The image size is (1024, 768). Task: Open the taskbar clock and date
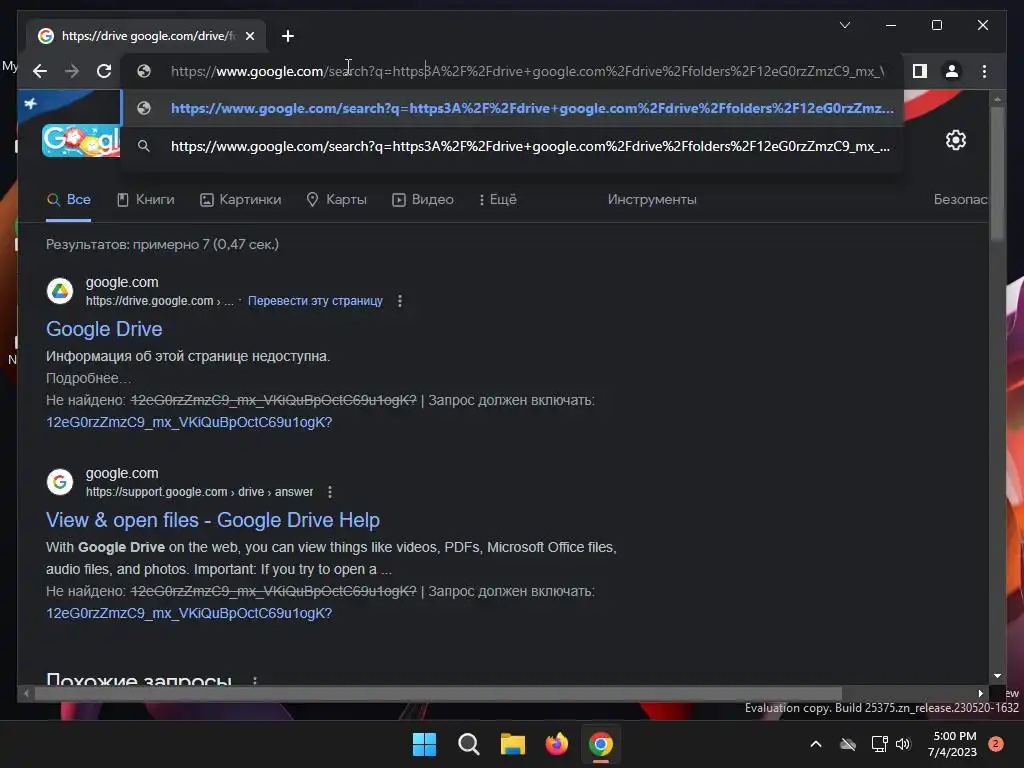point(953,744)
